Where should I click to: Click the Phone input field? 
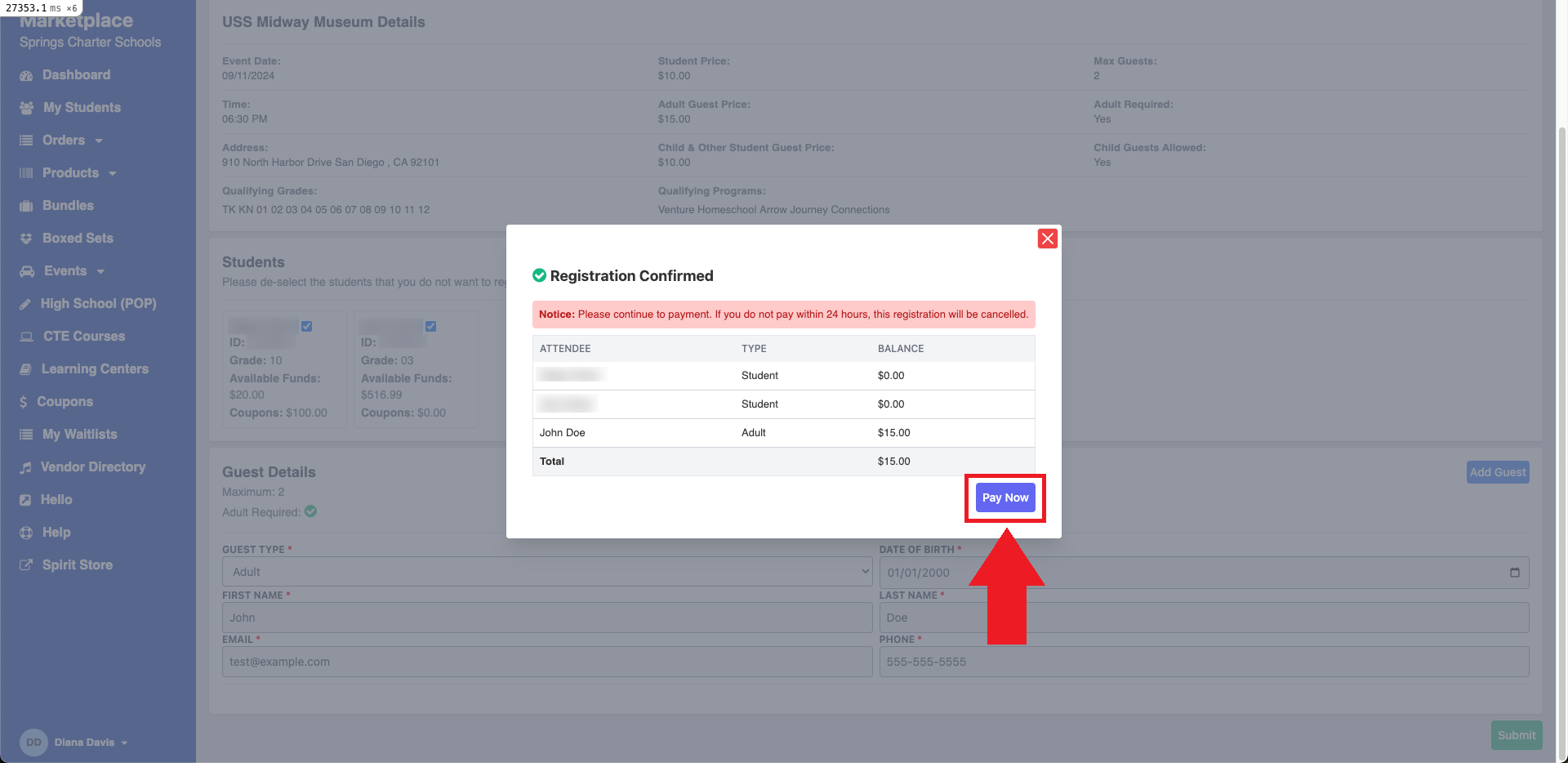coord(1204,662)
